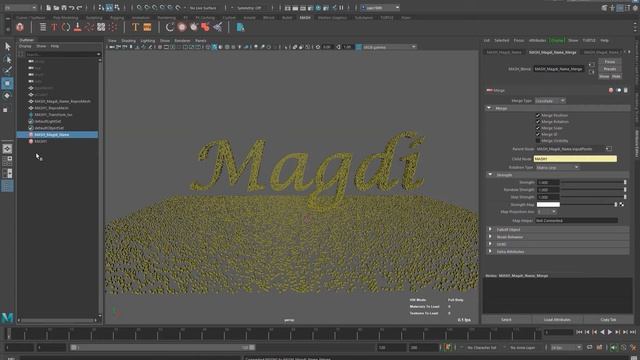Click the paper plane MASH shelf icon

click(218, 27)
